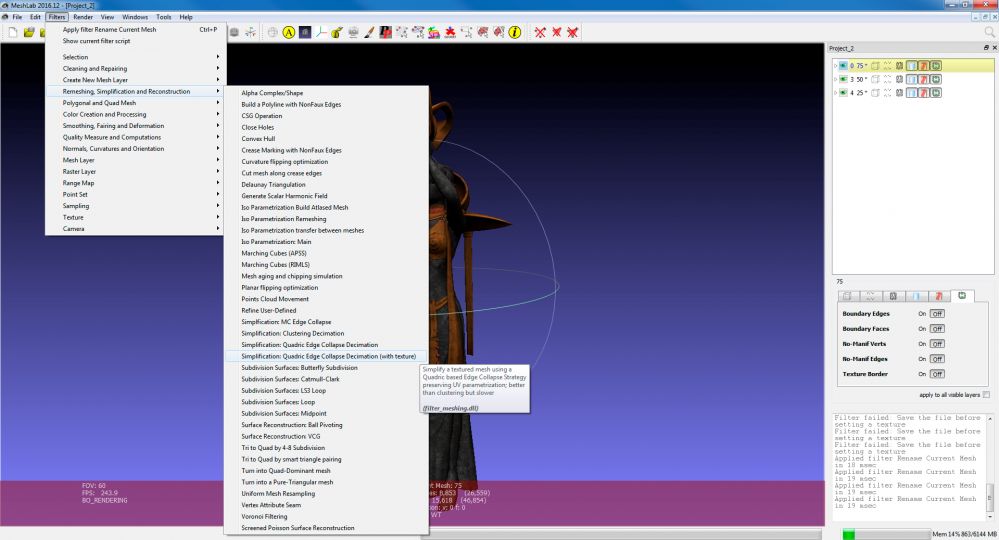
Task: Check 'apply to all visible layers' checkbox
Action: [986, 395]
